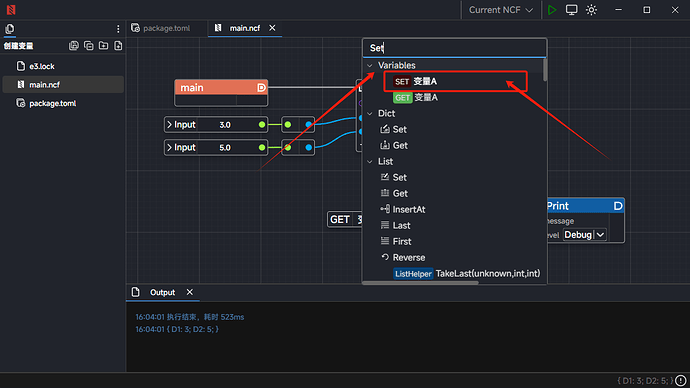690x388 pixels.
Task: Collapse the Dict group
Action: (370, 113)
